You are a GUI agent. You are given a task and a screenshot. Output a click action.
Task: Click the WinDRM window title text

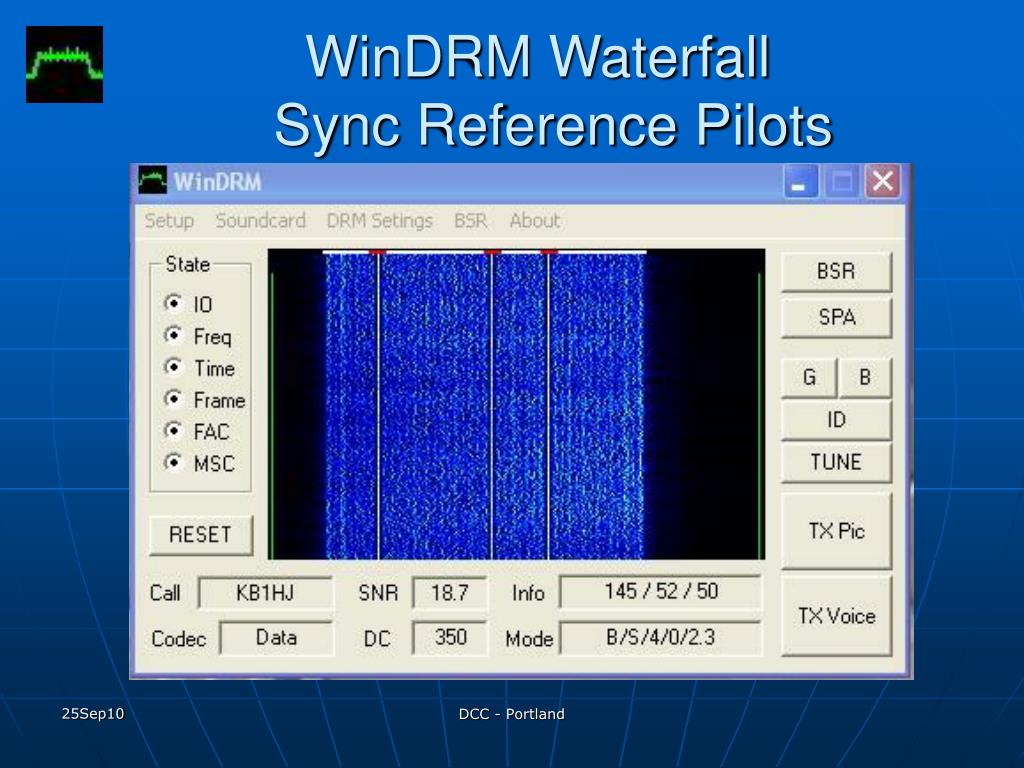click(x=217, y=182)
